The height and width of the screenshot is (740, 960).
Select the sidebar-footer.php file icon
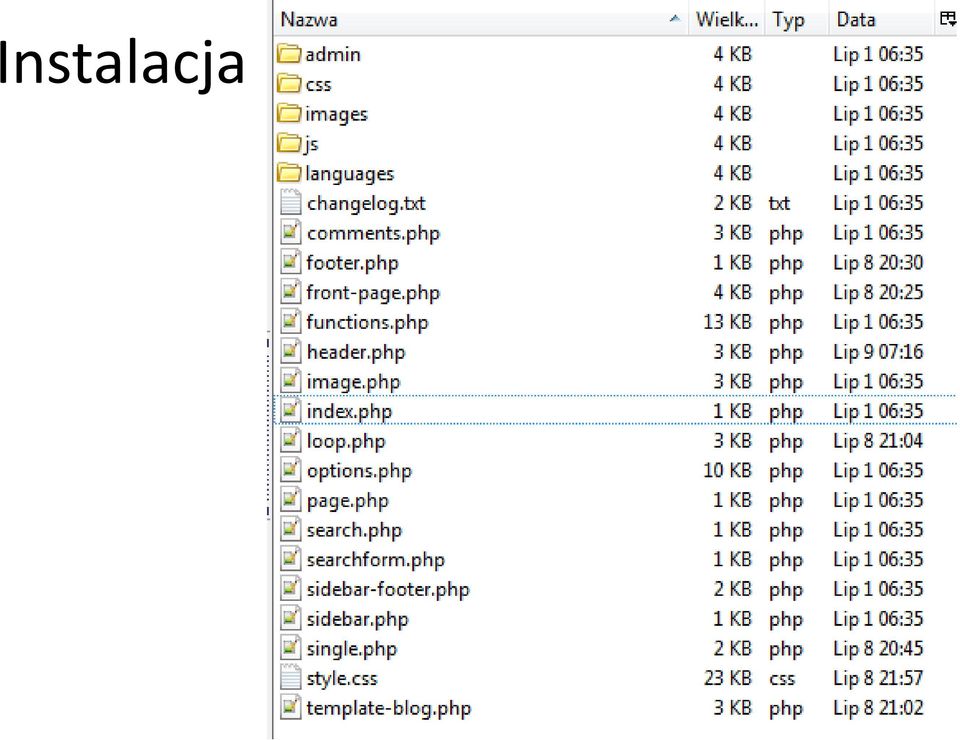pyautogui.click(x=290, y=589)
